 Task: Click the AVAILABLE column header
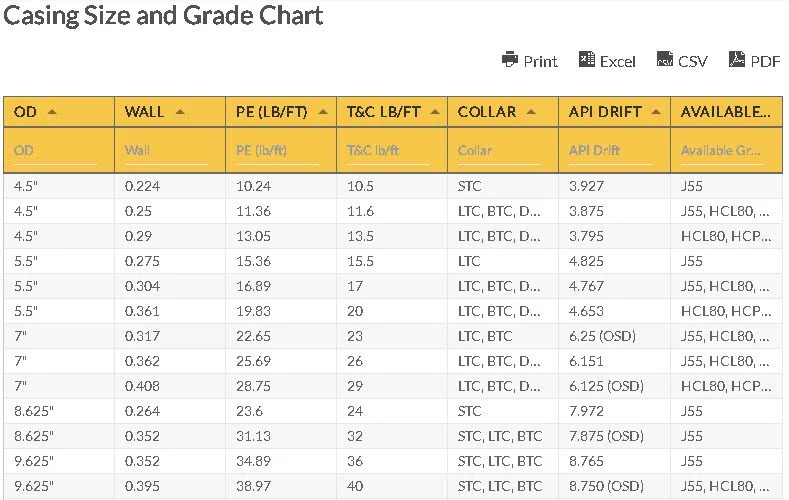725,112
